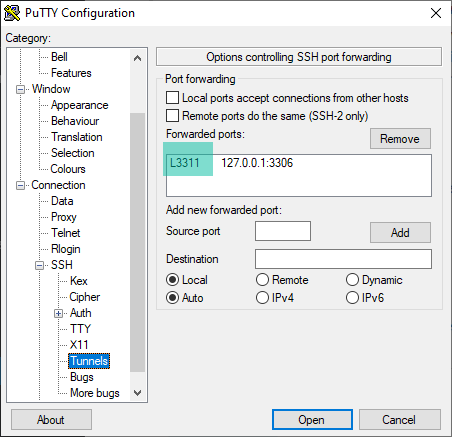
Task: Open the Proxy settings
Action: [x=64, y=217]
